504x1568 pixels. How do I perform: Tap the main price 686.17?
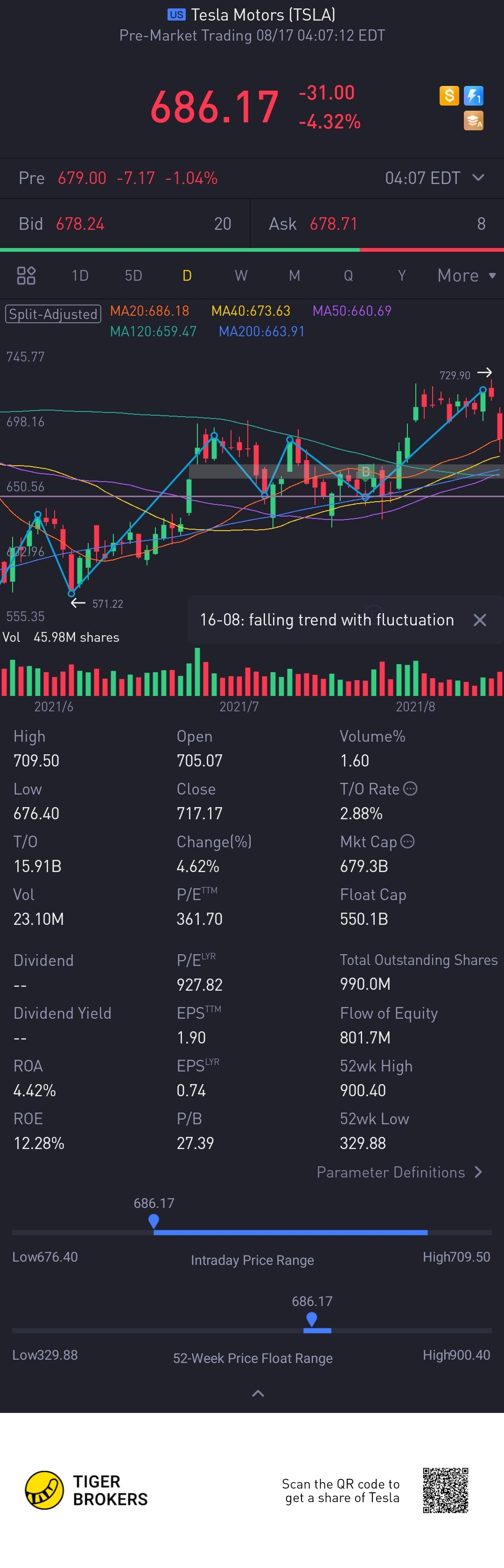pos(215,106)
